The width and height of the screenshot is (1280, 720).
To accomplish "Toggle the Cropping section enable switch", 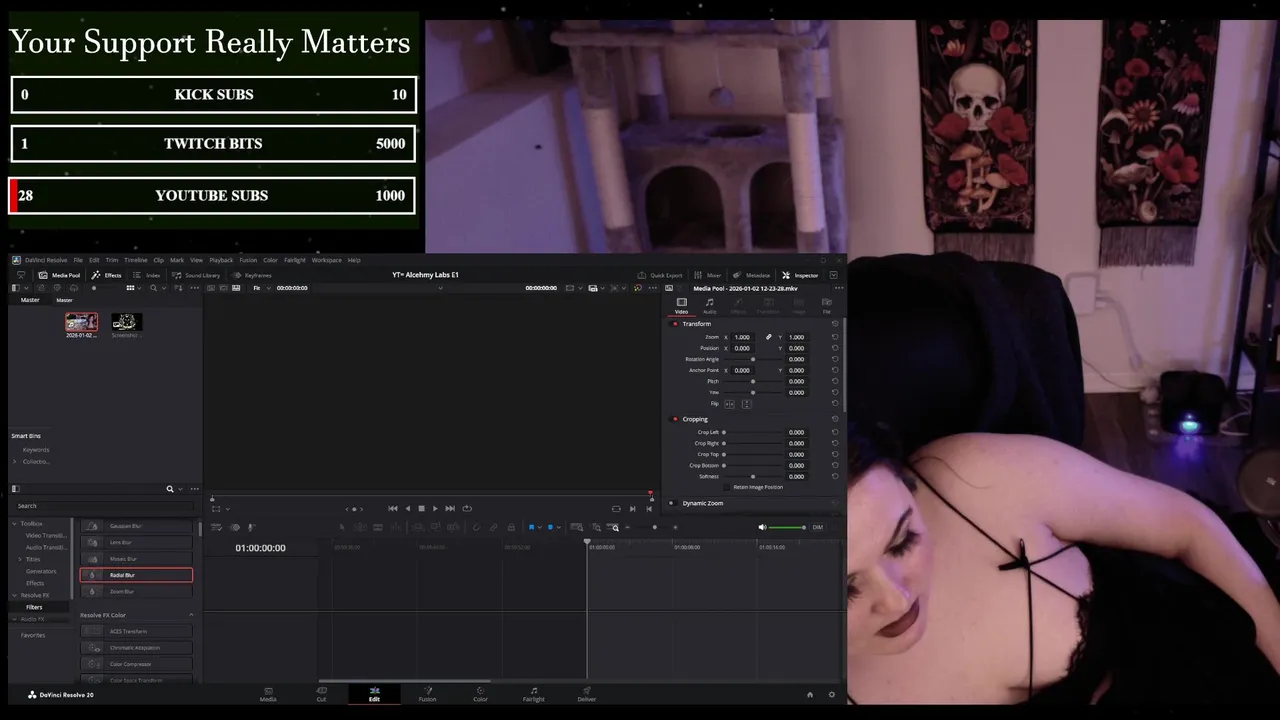I will 675,419.
